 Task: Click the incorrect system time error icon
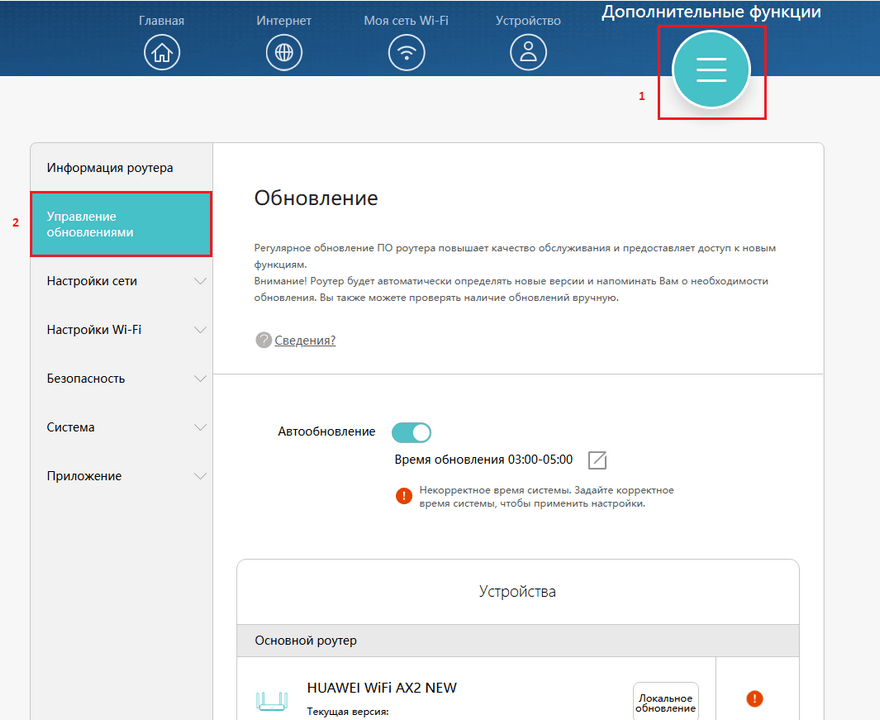coord(404,496)
